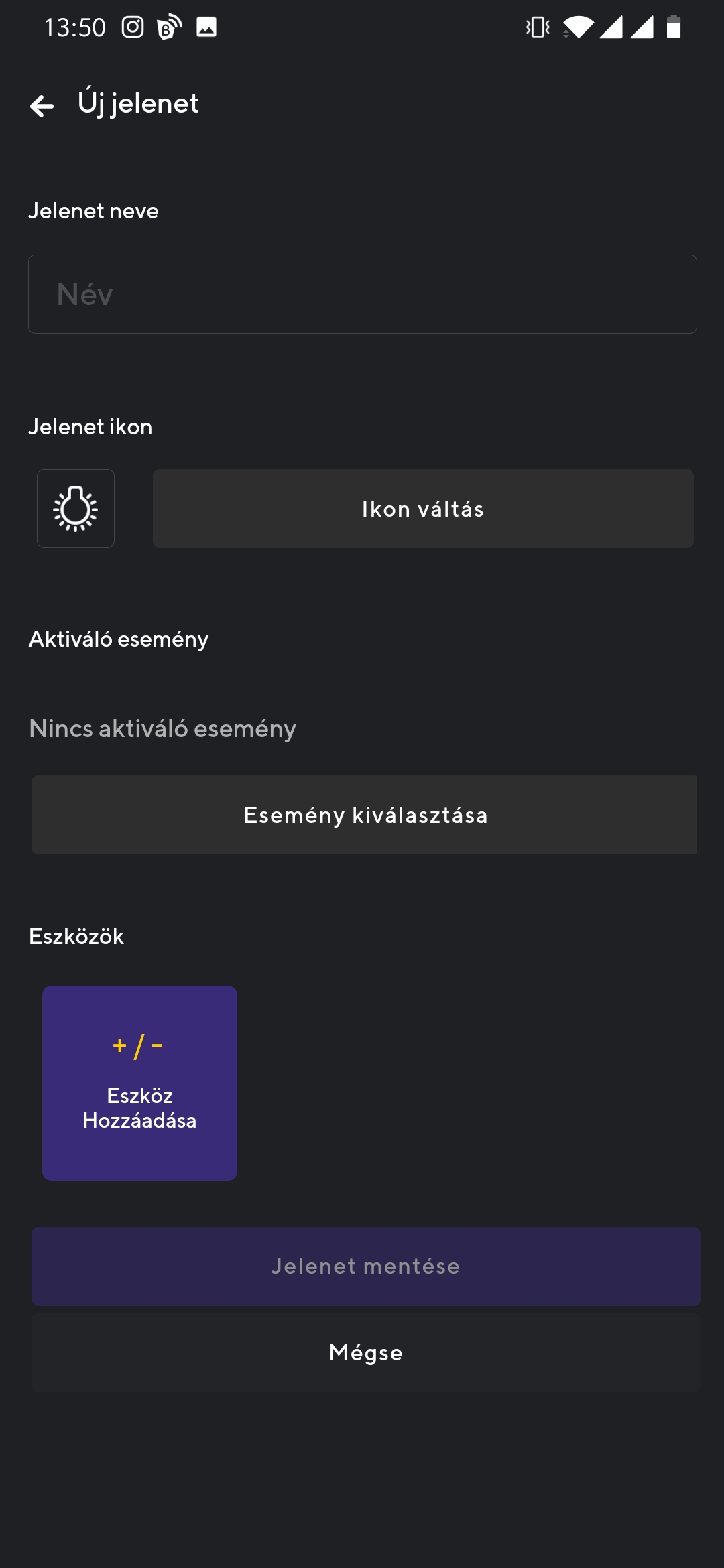
Task: Click the back arrow to leave Új jelenet
Action: pyautogui.click(x=43, y=105)
